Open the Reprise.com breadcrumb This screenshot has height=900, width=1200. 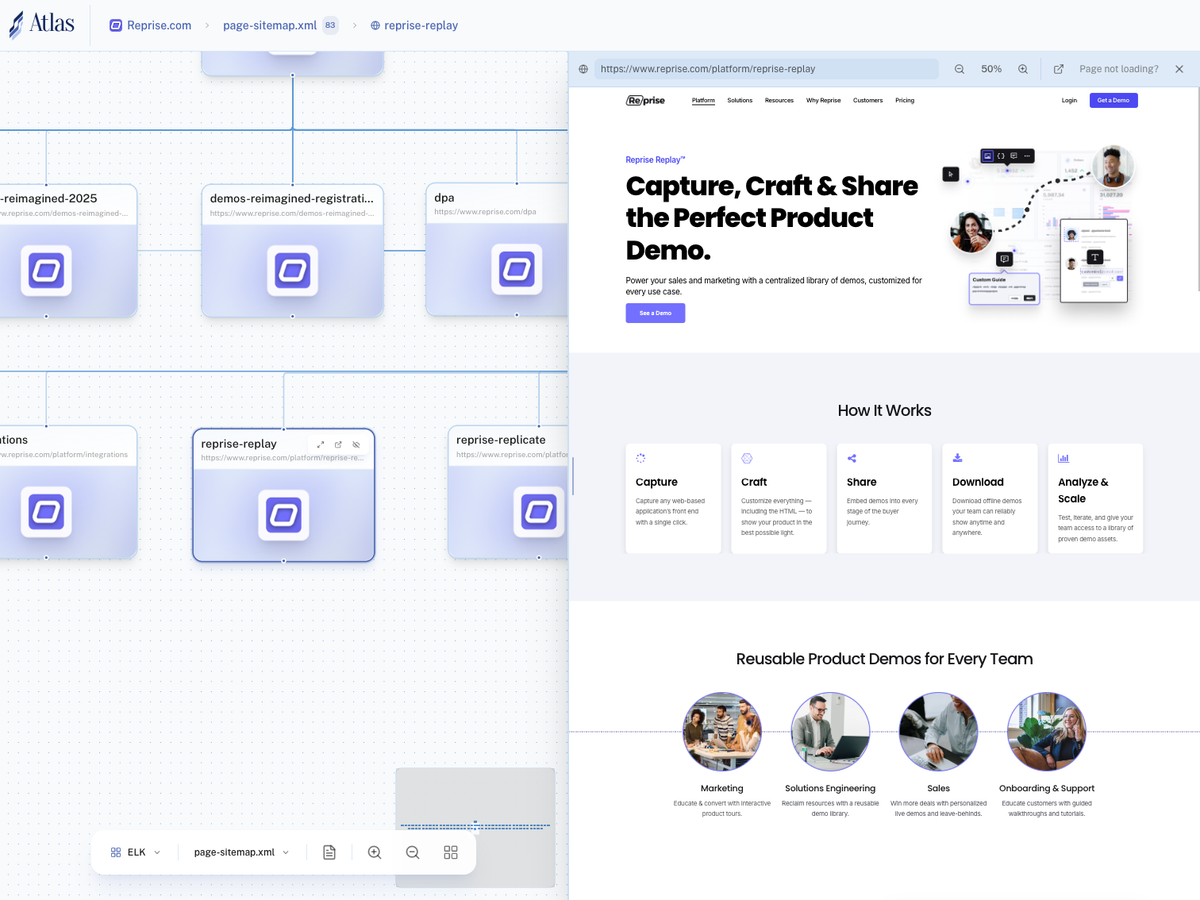[150, 25]
